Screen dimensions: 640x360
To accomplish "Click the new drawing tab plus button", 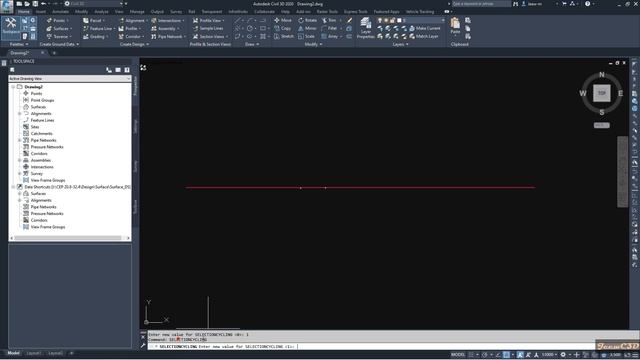I will coord(54,53).
